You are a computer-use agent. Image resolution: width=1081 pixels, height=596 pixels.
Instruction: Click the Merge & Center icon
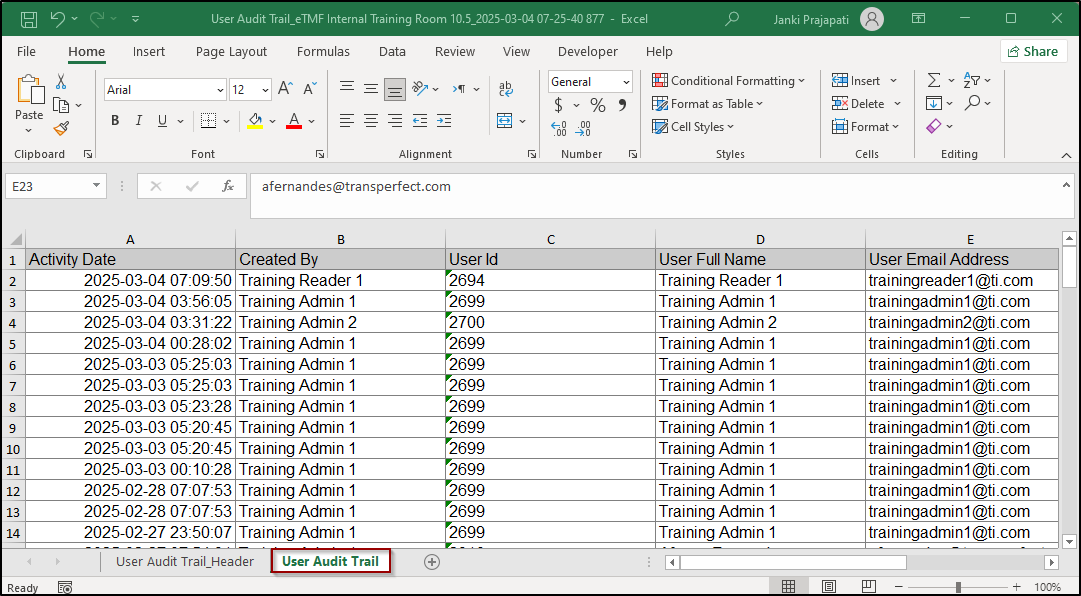[x=505, y=121]
